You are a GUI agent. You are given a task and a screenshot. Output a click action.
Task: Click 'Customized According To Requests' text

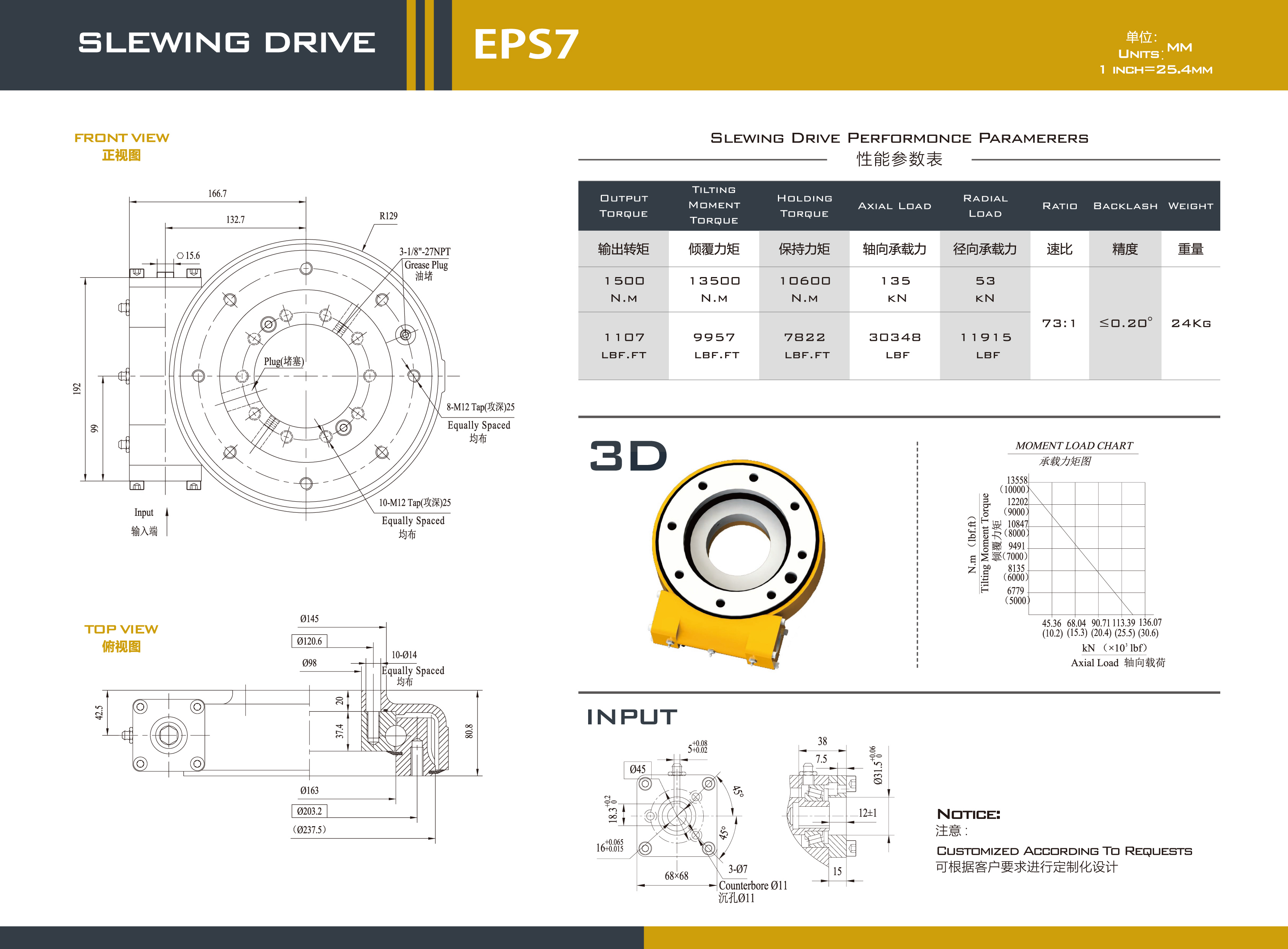1064,851
